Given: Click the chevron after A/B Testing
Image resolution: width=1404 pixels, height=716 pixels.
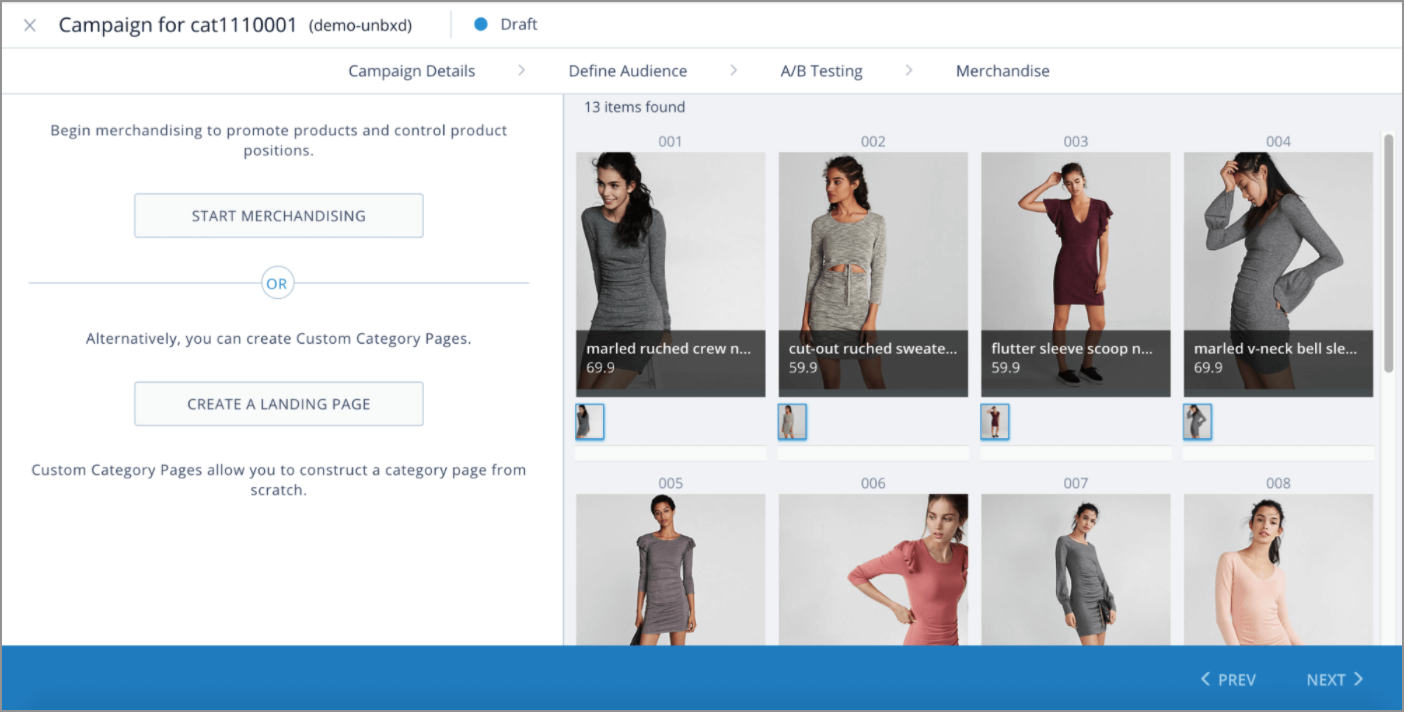Looking at the screenshot, I should coord(909,70).
